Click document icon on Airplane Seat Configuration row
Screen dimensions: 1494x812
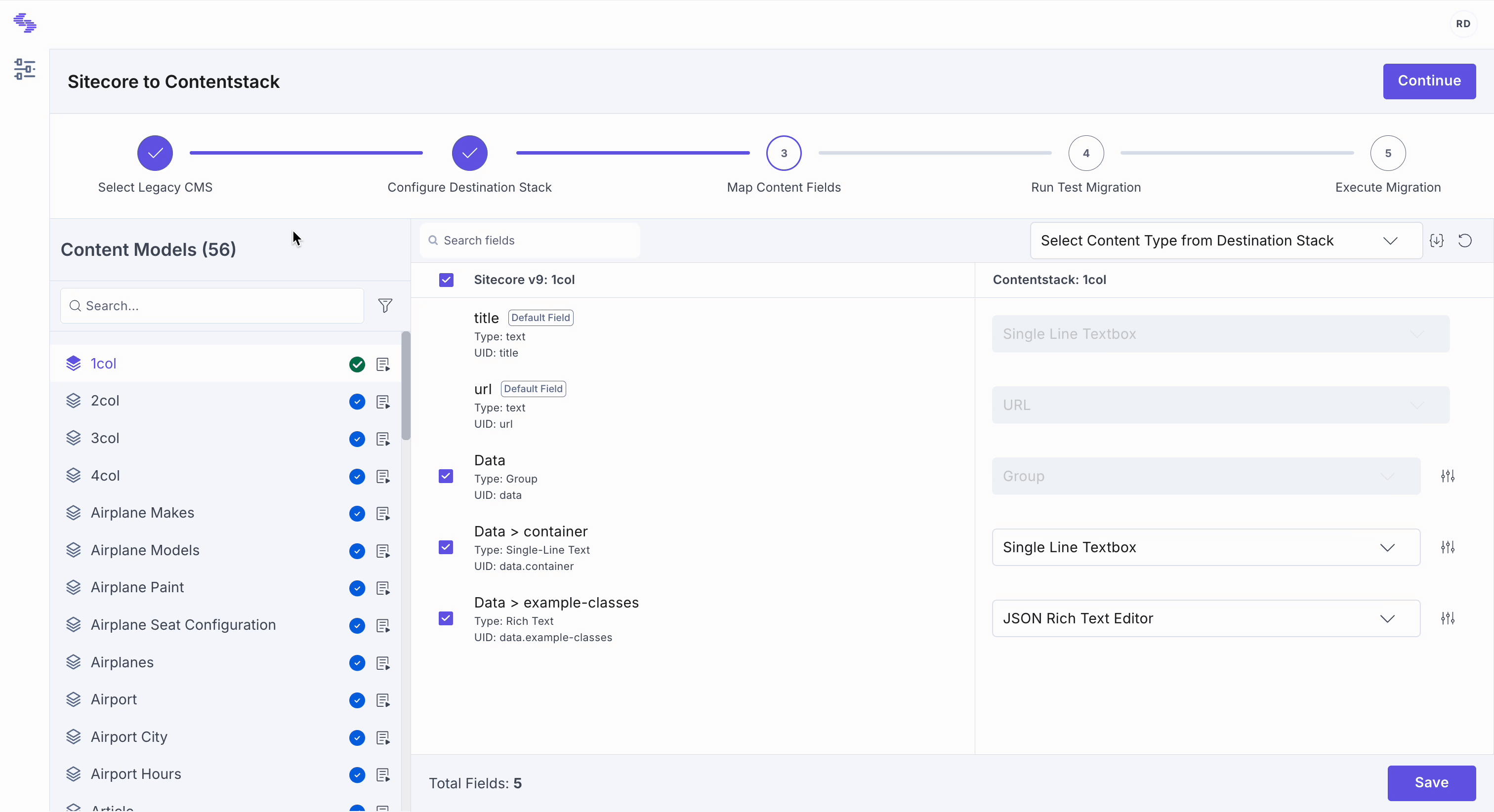click(x=383, y=625)
